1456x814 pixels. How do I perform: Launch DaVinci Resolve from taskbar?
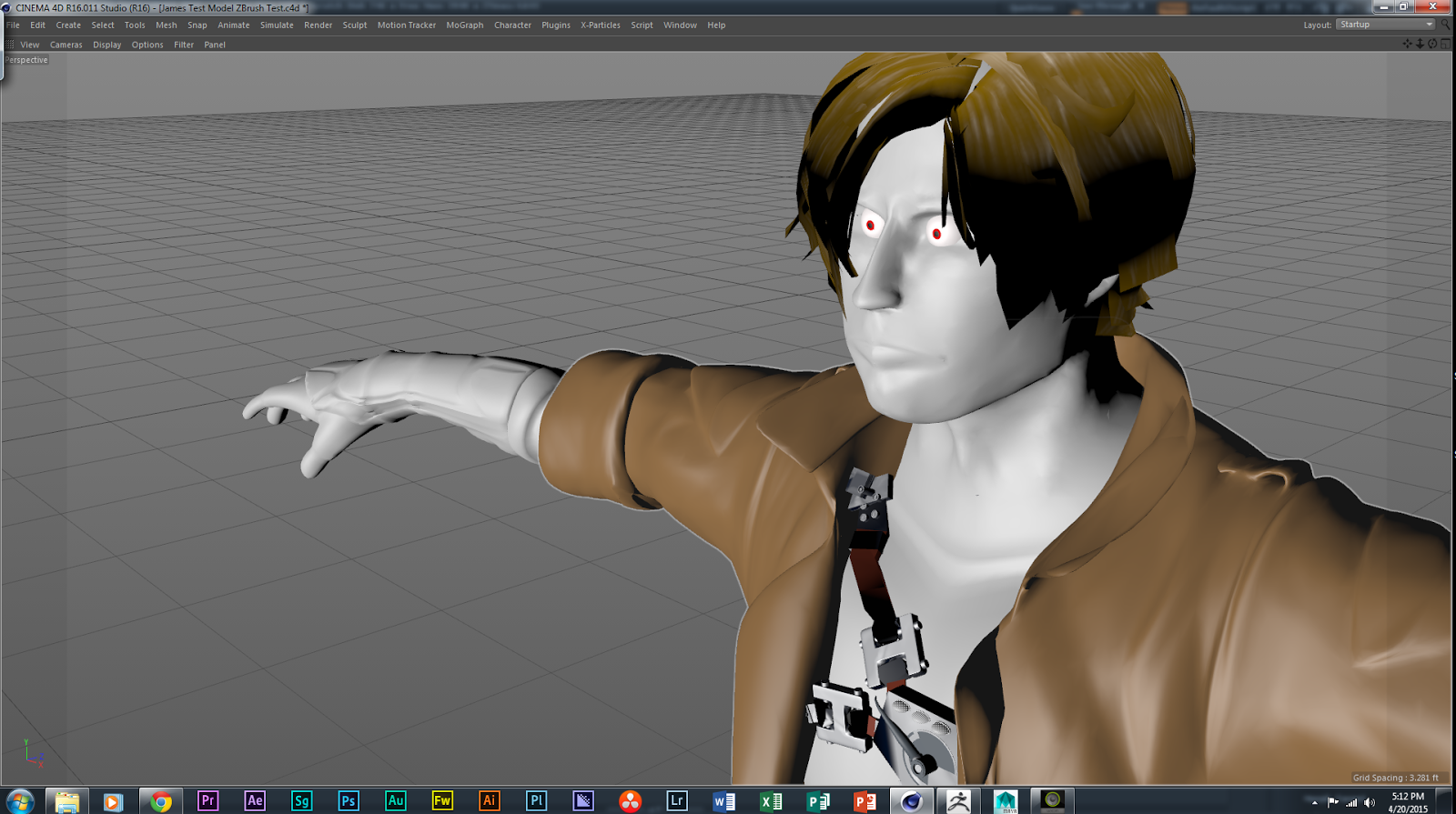tap(630, 801)
